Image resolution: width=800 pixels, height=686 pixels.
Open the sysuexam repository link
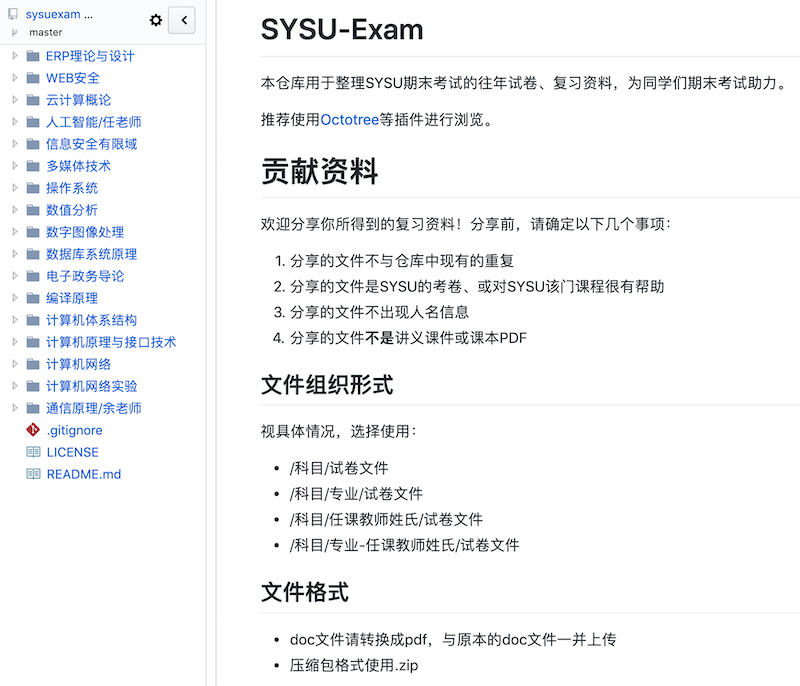point(59,16)
